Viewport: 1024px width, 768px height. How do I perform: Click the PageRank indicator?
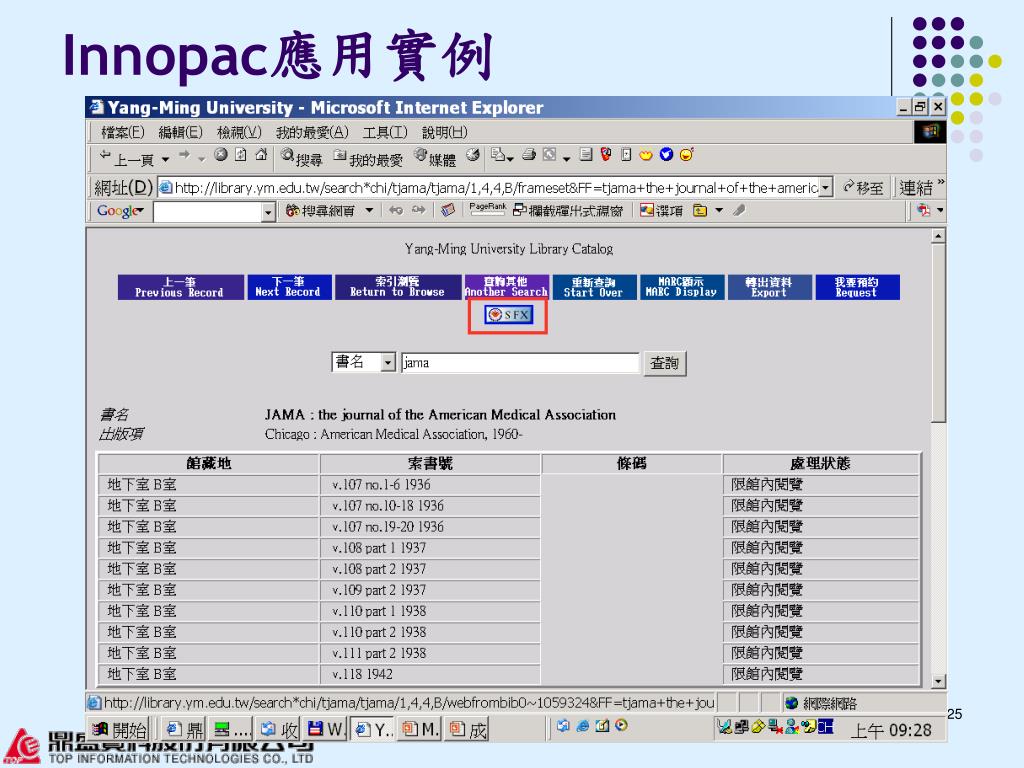[487, 208]
